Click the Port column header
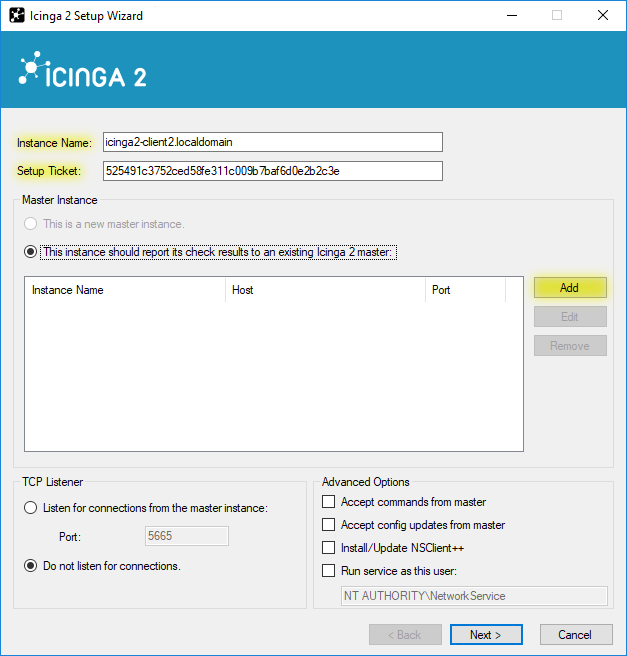Viewport: 627px width, 656px height. (466, 290)
